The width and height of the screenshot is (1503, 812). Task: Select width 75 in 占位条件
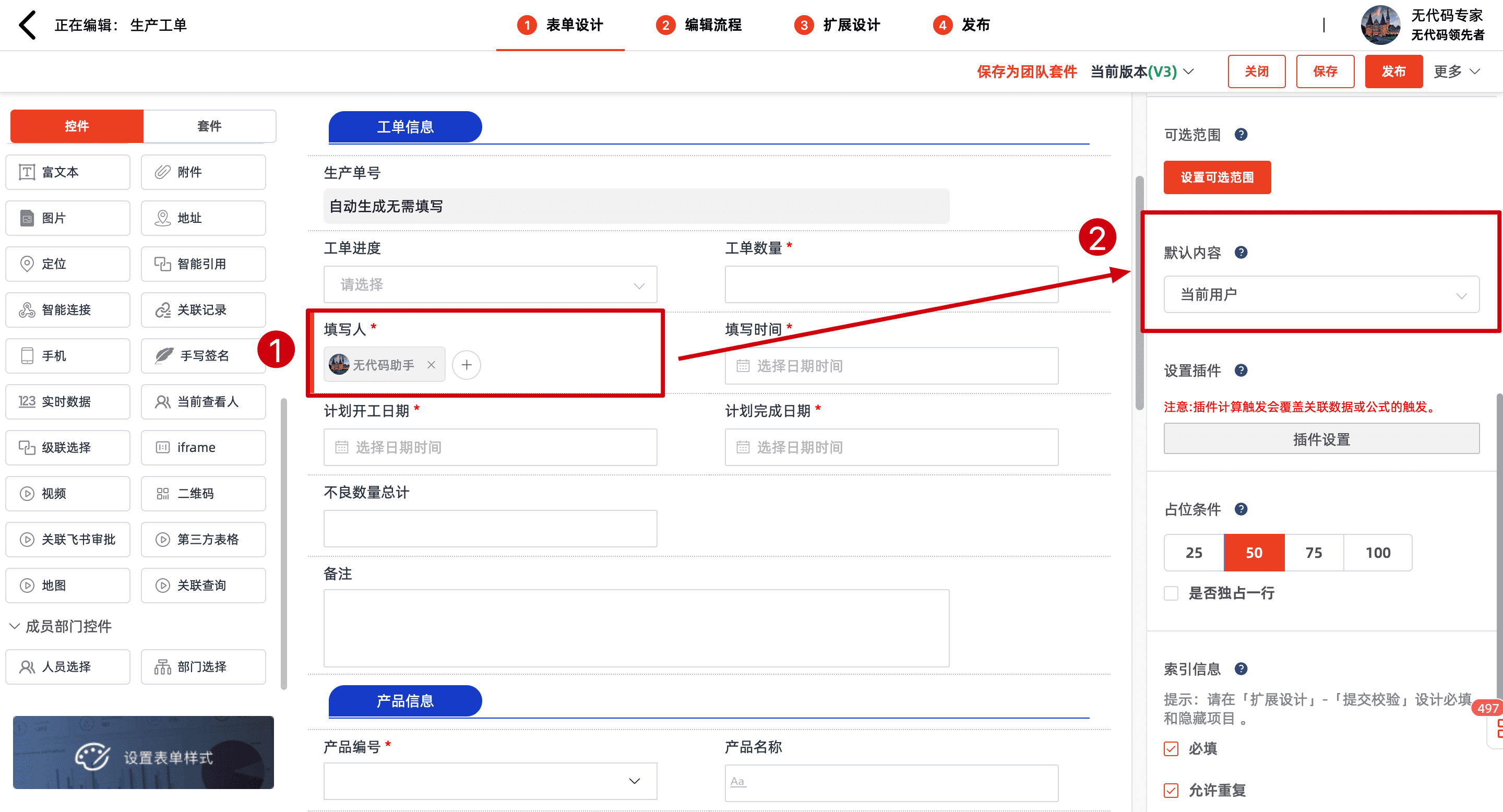click(x=1314, y=553)
